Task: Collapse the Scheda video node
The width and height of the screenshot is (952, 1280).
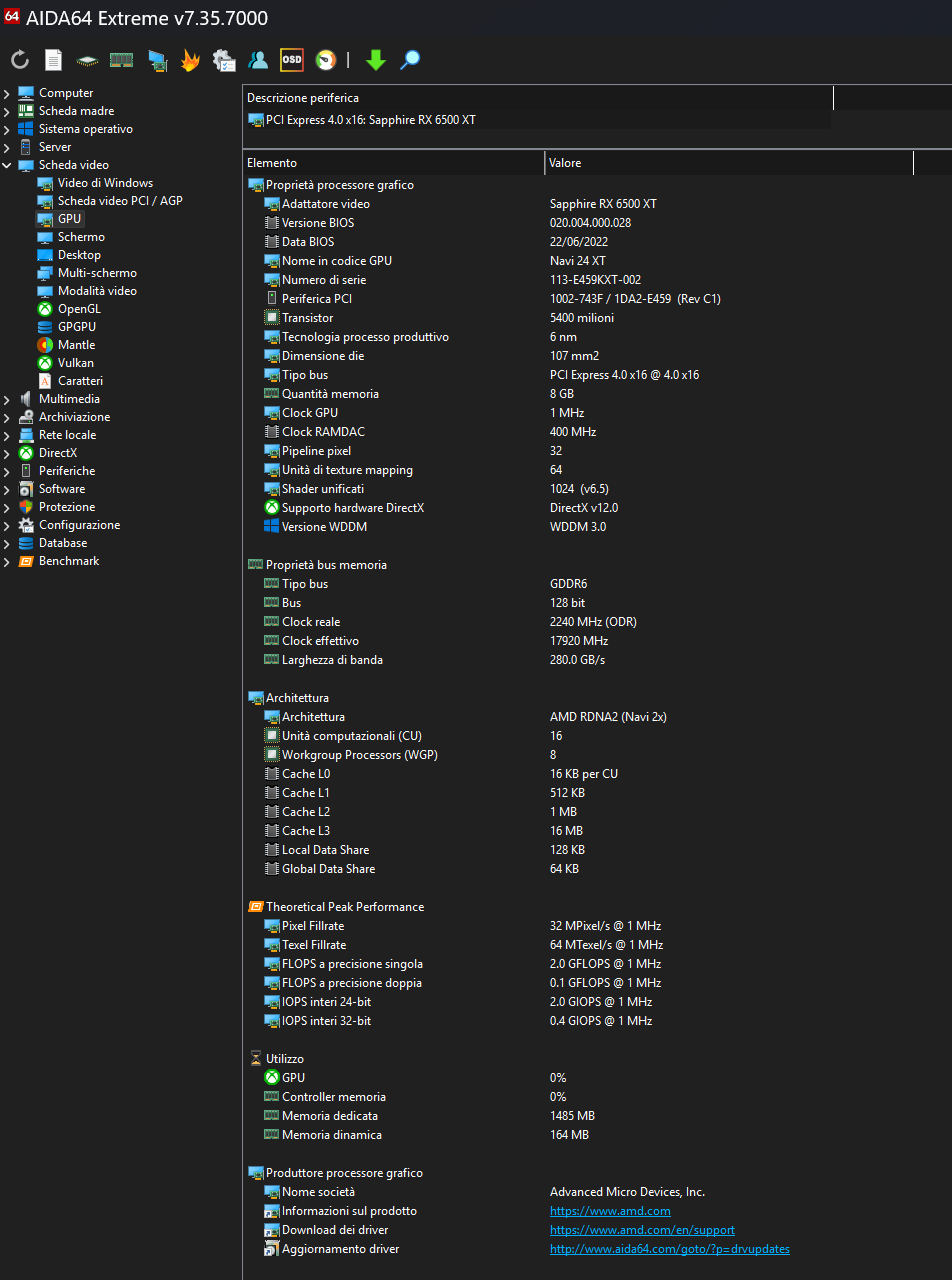Action: point(7,165)
